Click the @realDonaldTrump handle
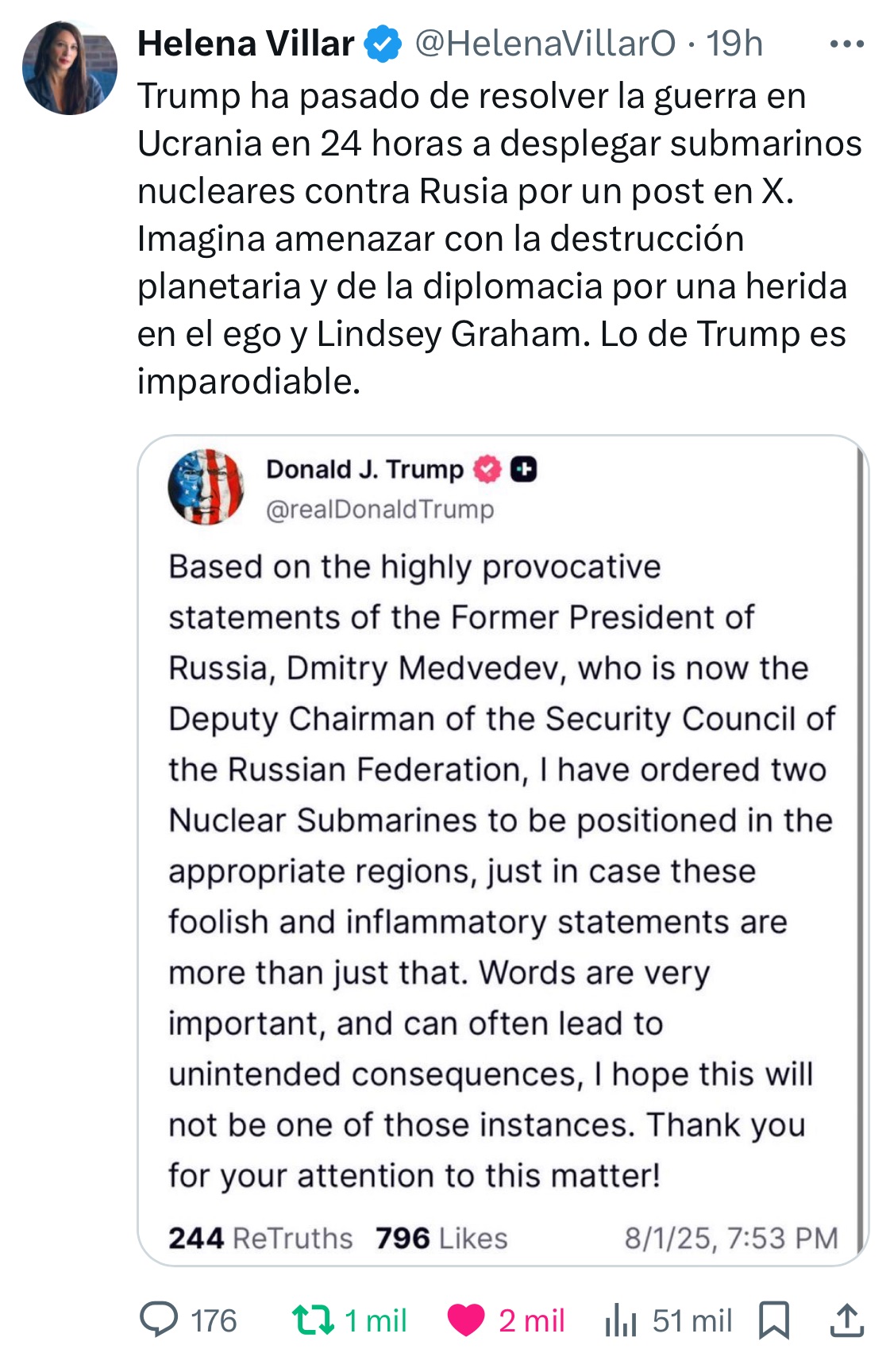Screen dimensions: 890x1372 click(x=380, y=509)
